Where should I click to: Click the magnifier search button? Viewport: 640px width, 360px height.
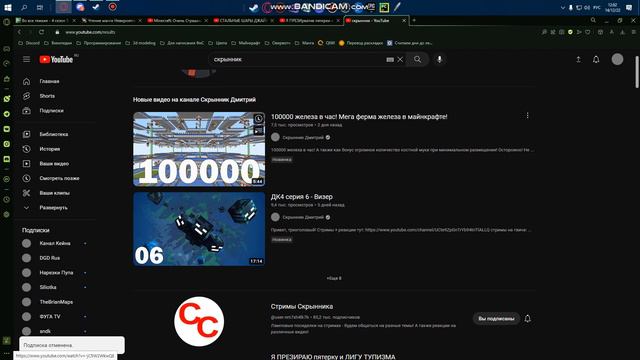click(418, 60)
